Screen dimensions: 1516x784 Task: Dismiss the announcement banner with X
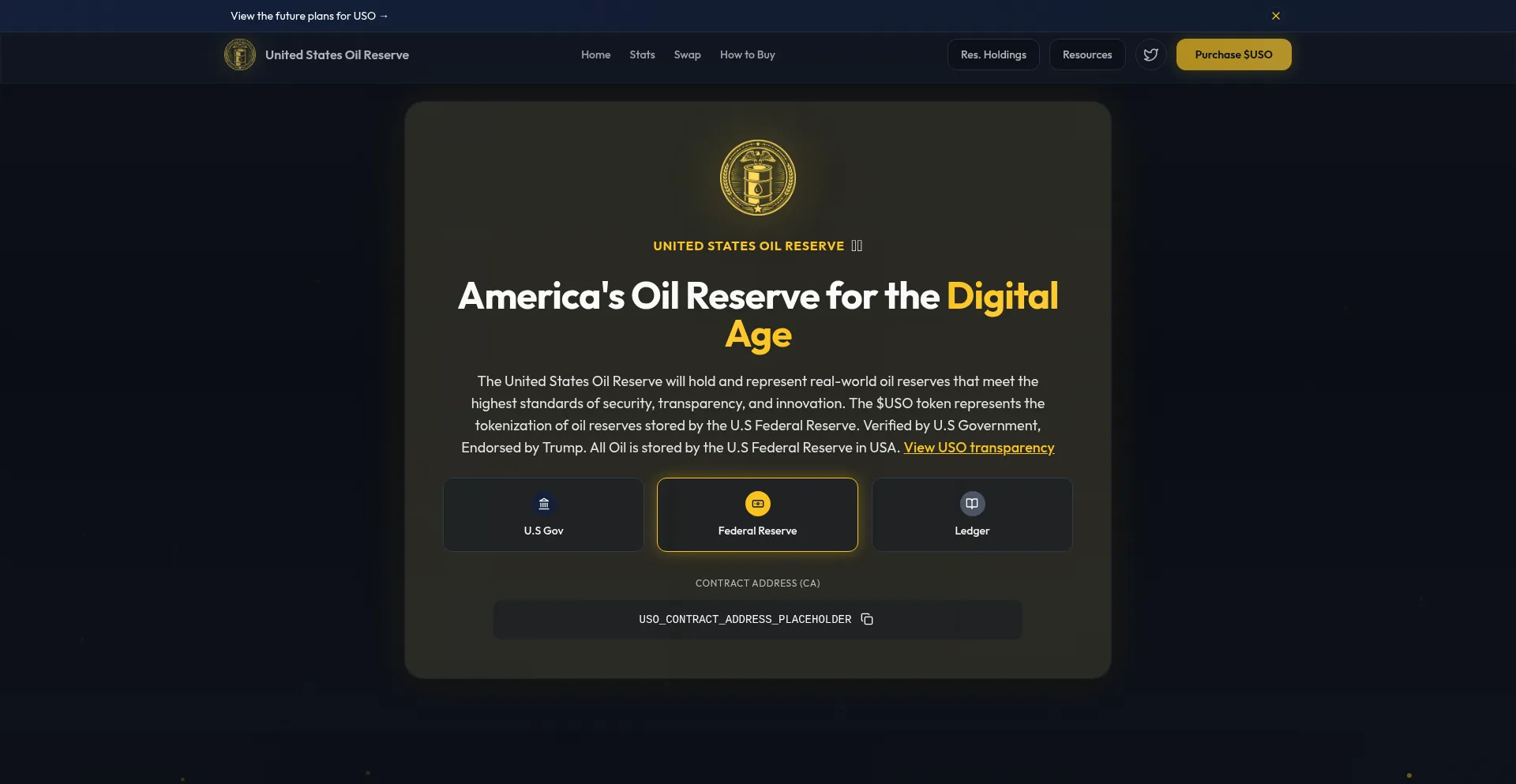pyautogui.click(x=1276, y=16)
